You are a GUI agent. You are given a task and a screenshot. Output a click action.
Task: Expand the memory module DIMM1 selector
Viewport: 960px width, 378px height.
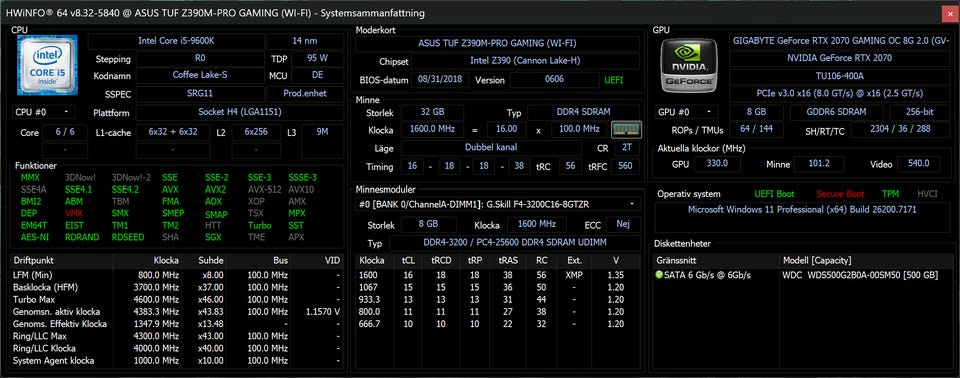tap(498, 204)
